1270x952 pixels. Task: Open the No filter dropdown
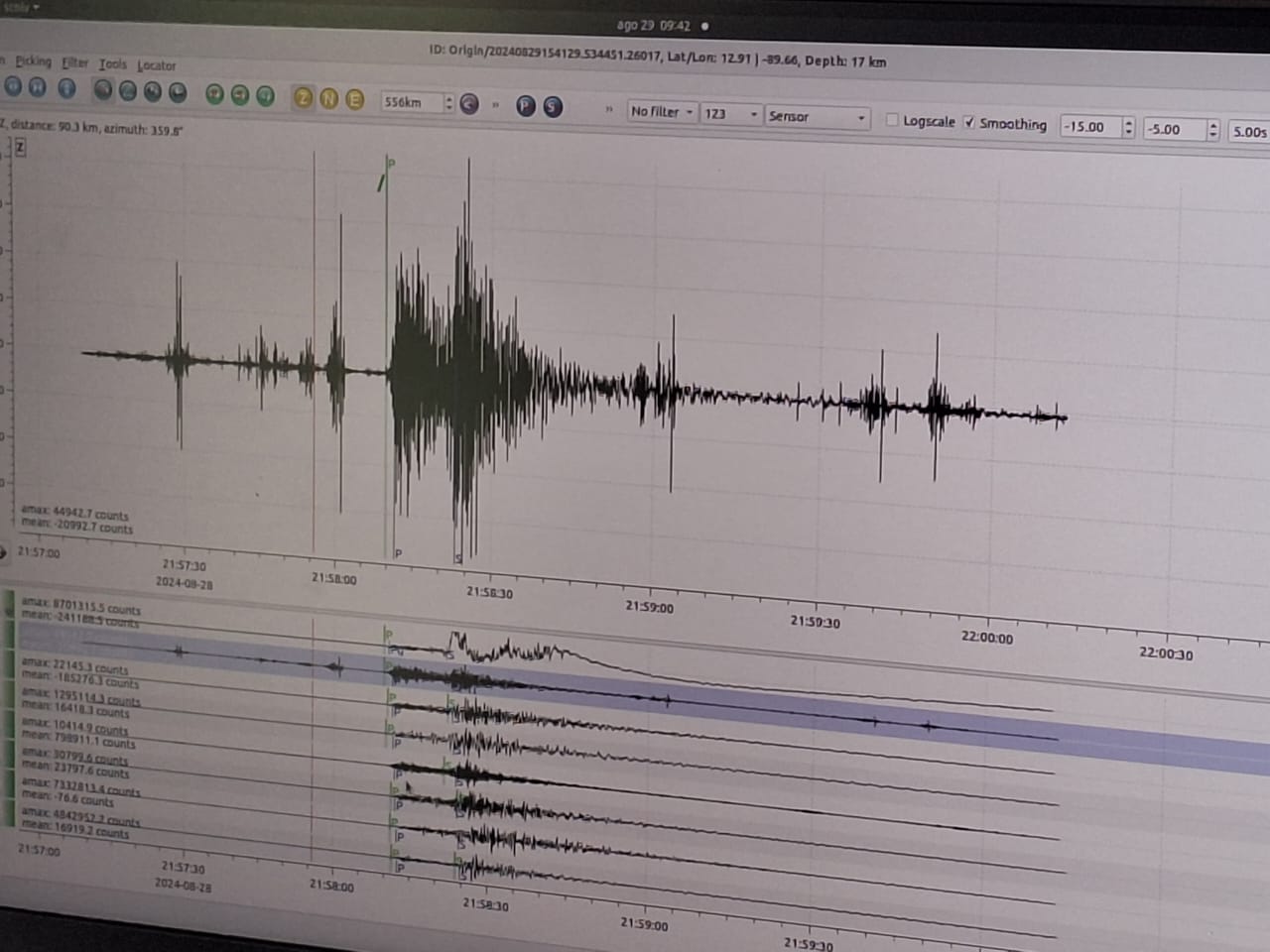pyautogui.click(x=662, y=112)
